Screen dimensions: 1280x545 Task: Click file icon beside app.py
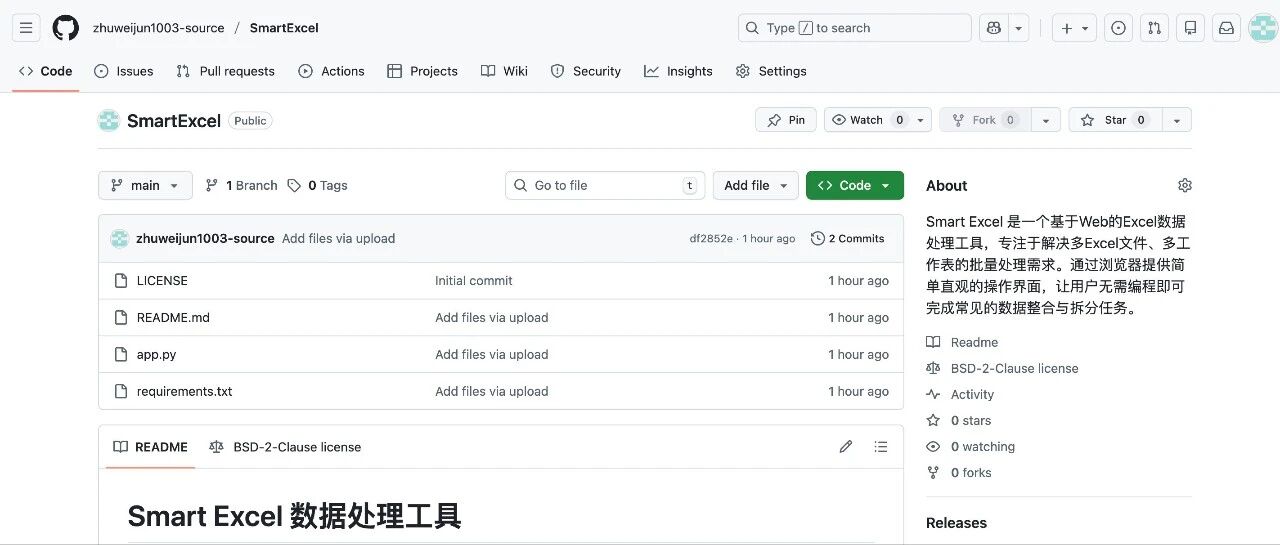click(x=120, y=354)
